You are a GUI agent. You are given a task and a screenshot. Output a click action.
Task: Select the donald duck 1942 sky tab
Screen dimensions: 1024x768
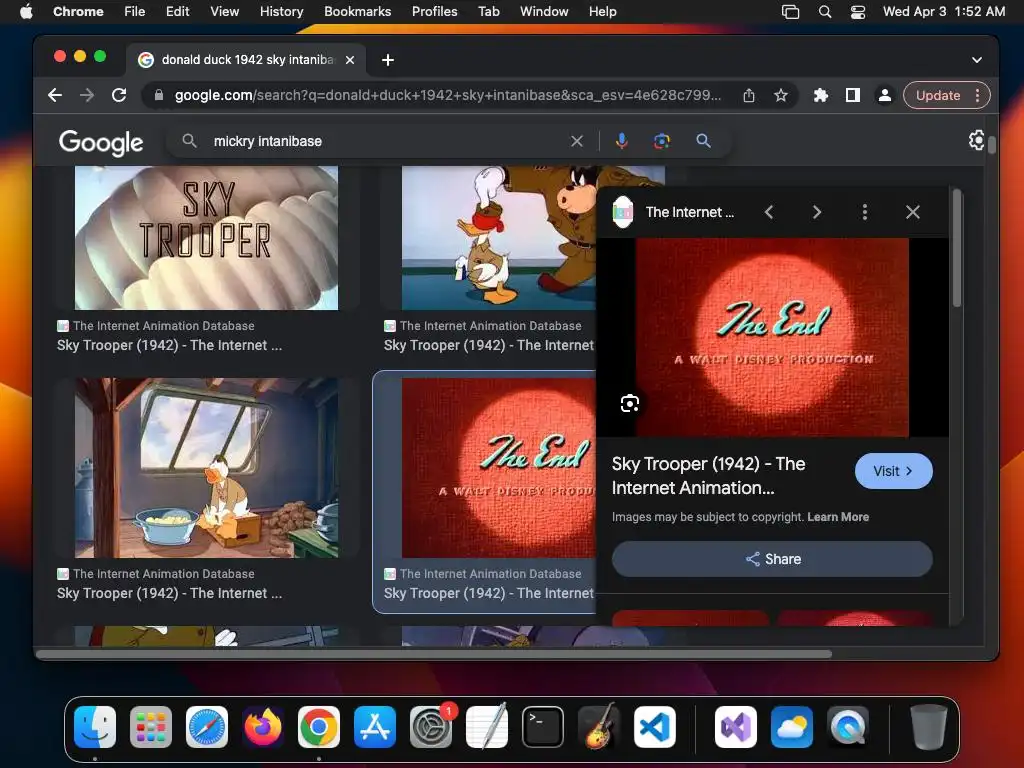[246, 60]
